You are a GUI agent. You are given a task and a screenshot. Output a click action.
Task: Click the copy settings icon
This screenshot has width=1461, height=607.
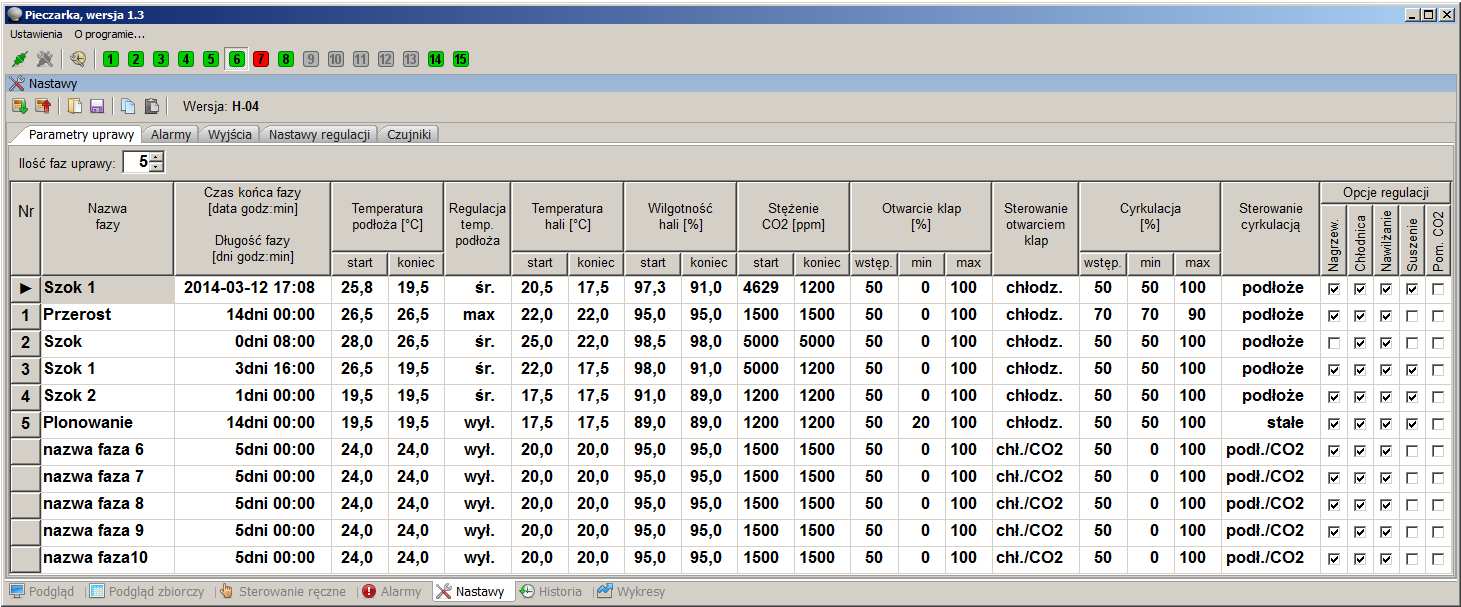128,106
